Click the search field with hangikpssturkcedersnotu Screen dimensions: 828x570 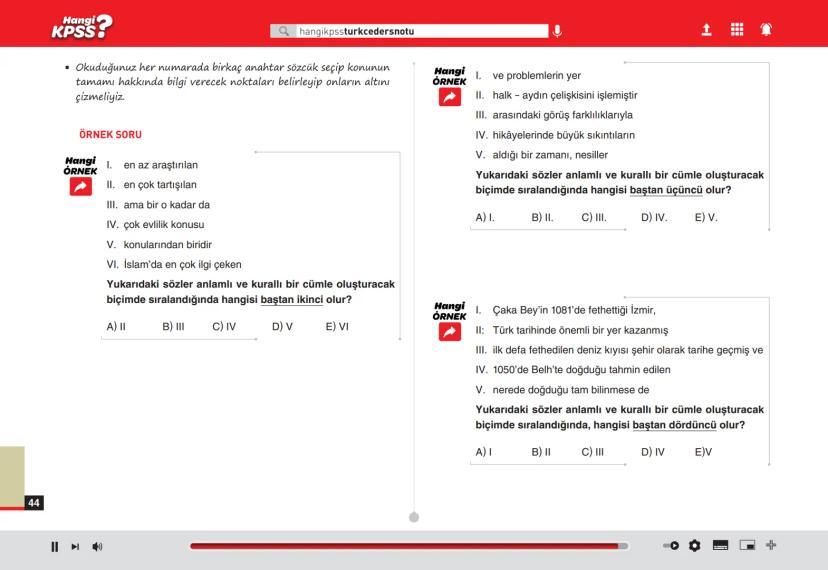point(418,32)
